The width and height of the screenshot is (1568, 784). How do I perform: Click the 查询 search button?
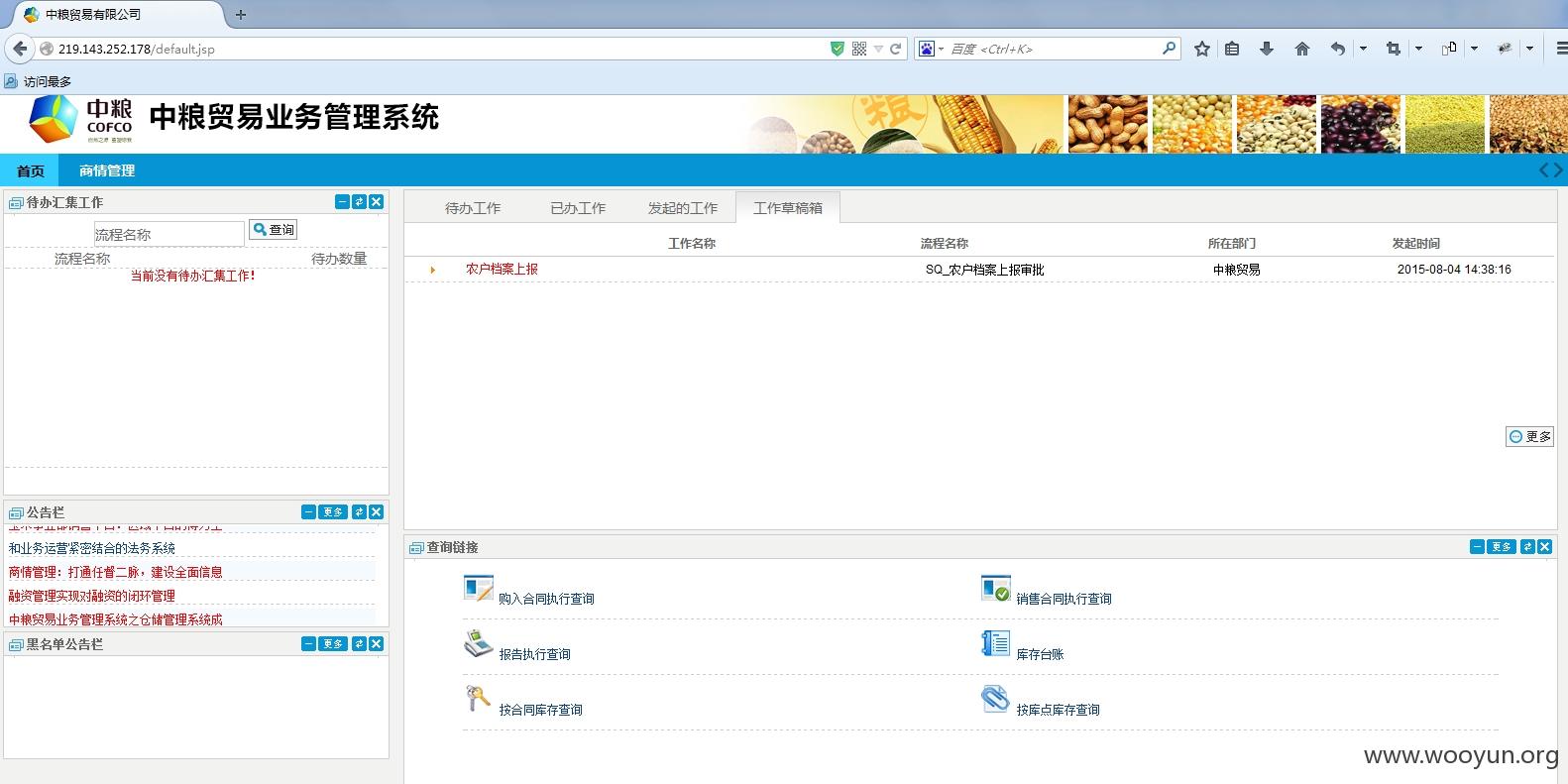click(x=273, y=230)
